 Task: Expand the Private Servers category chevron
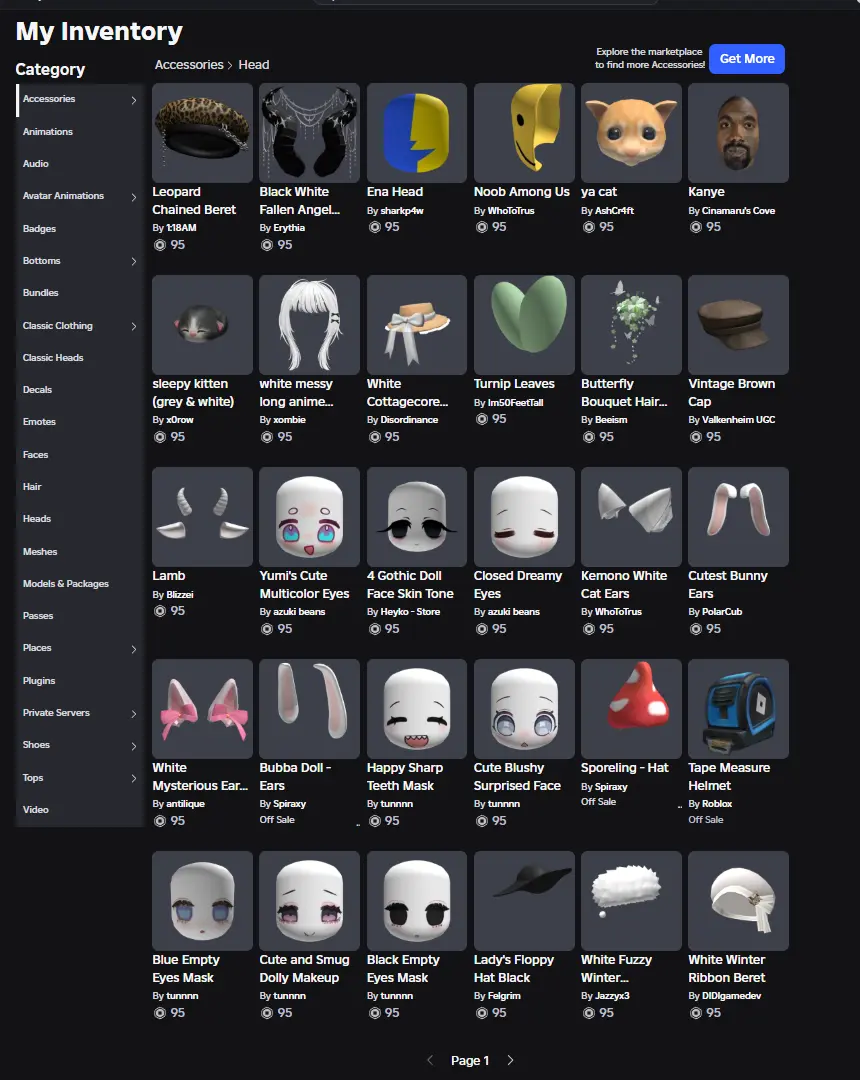[134, 714]
